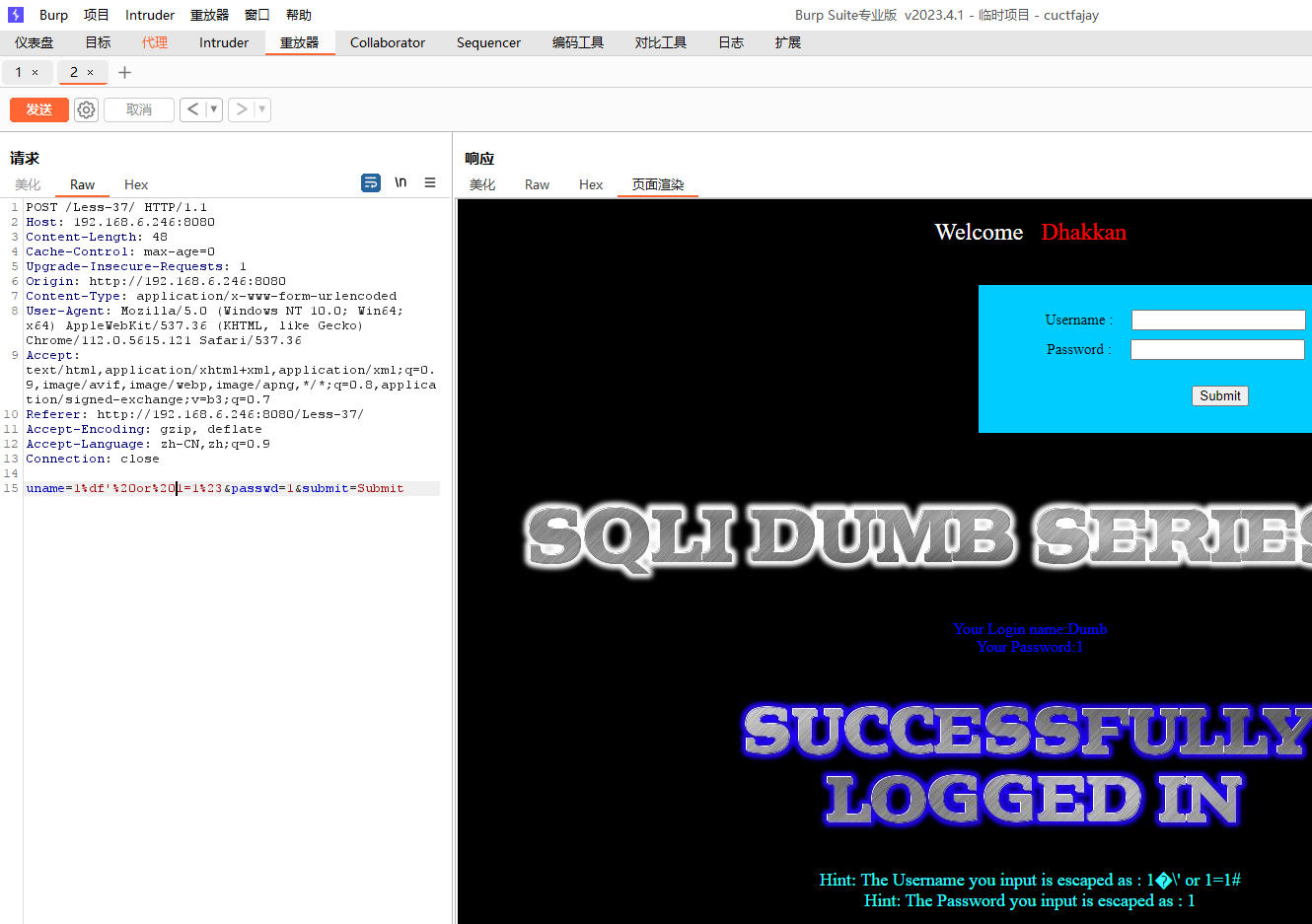Open request panel hamburger menu

tap(430, 182)
